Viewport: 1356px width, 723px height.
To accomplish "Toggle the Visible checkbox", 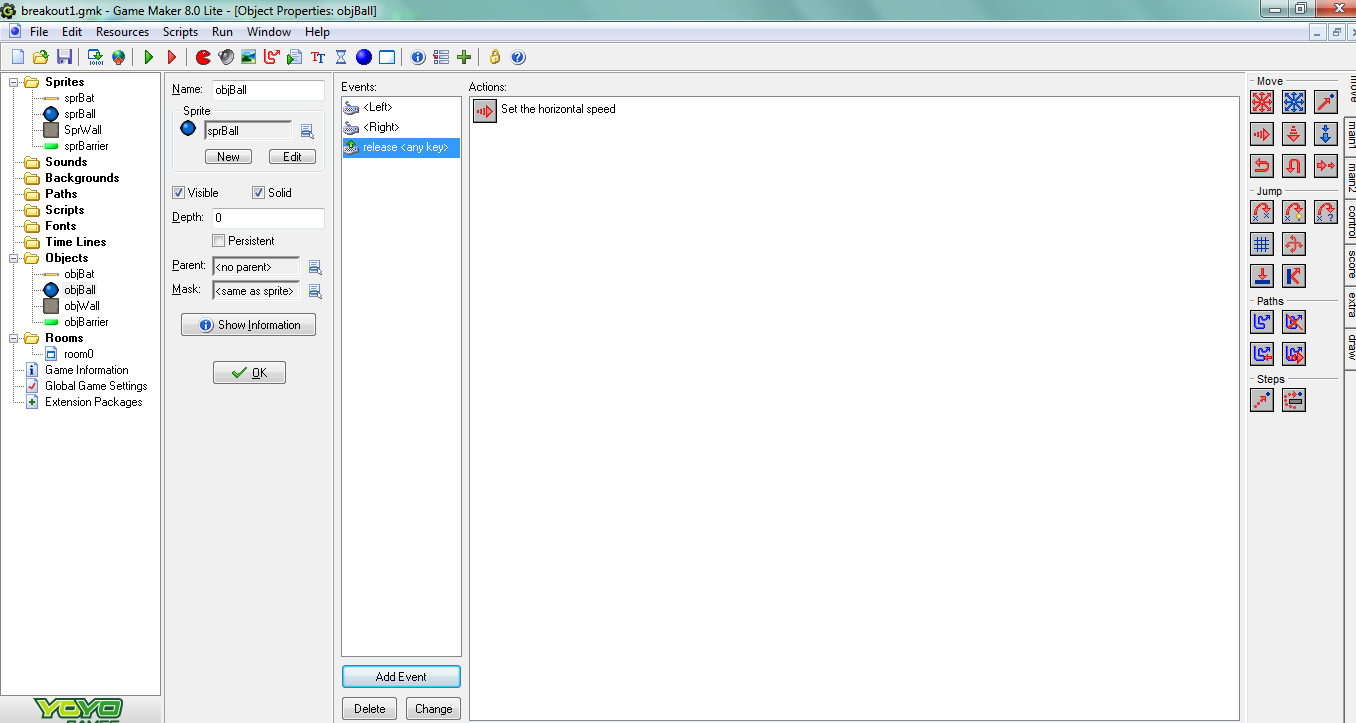I will (179, 193).
